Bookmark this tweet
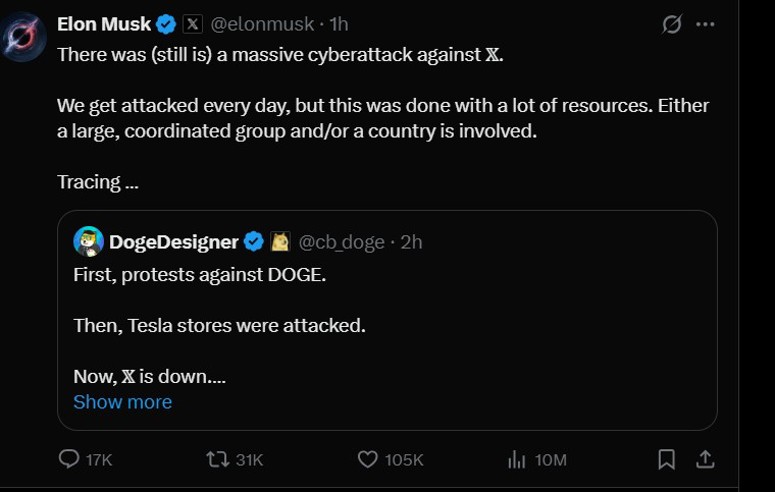775x492 pixels. pos(666,459)
